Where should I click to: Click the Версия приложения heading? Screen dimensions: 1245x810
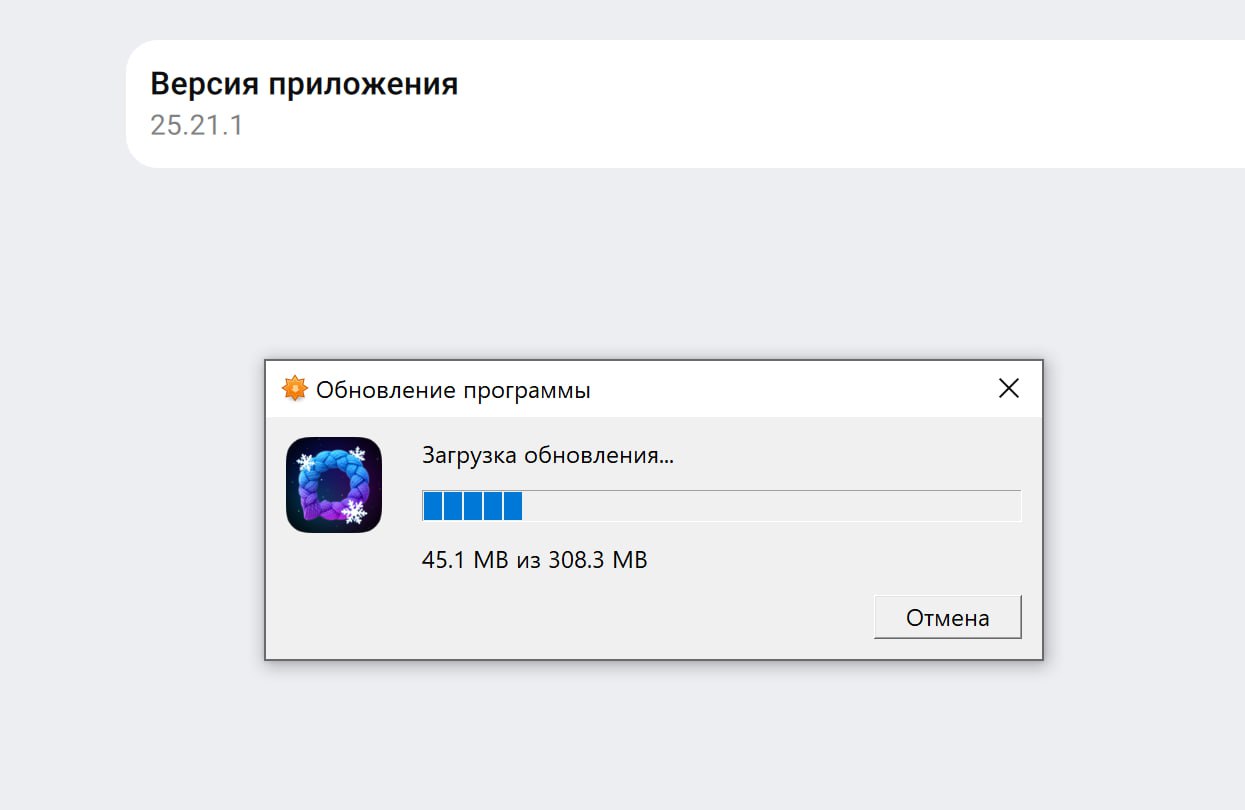point(304,84)
